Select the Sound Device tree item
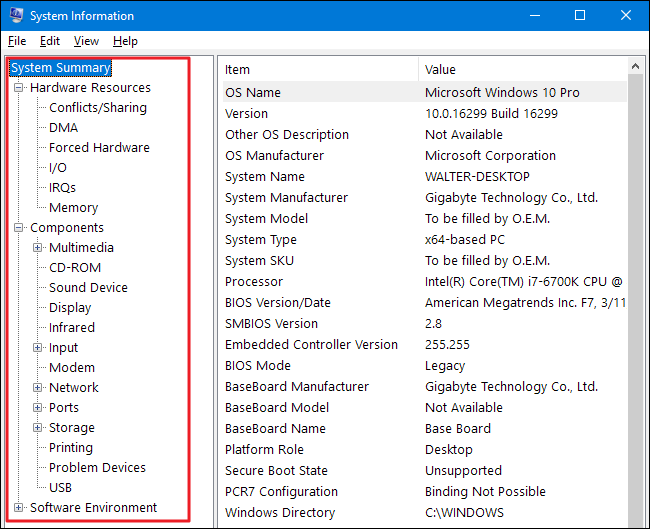The width and height of the screenshot is (650, 529). [88, 288]
